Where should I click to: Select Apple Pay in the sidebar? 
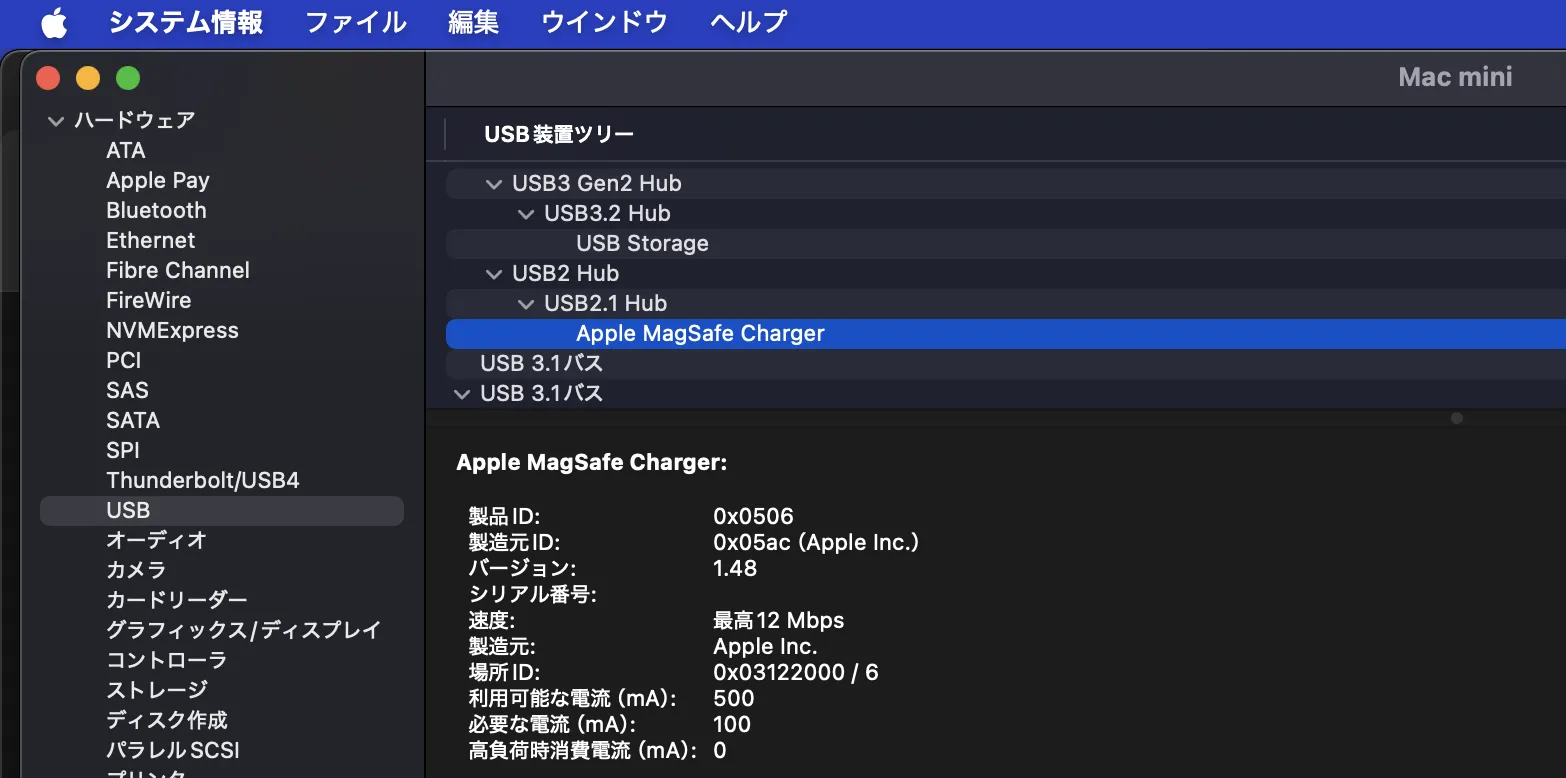[158, 180]
